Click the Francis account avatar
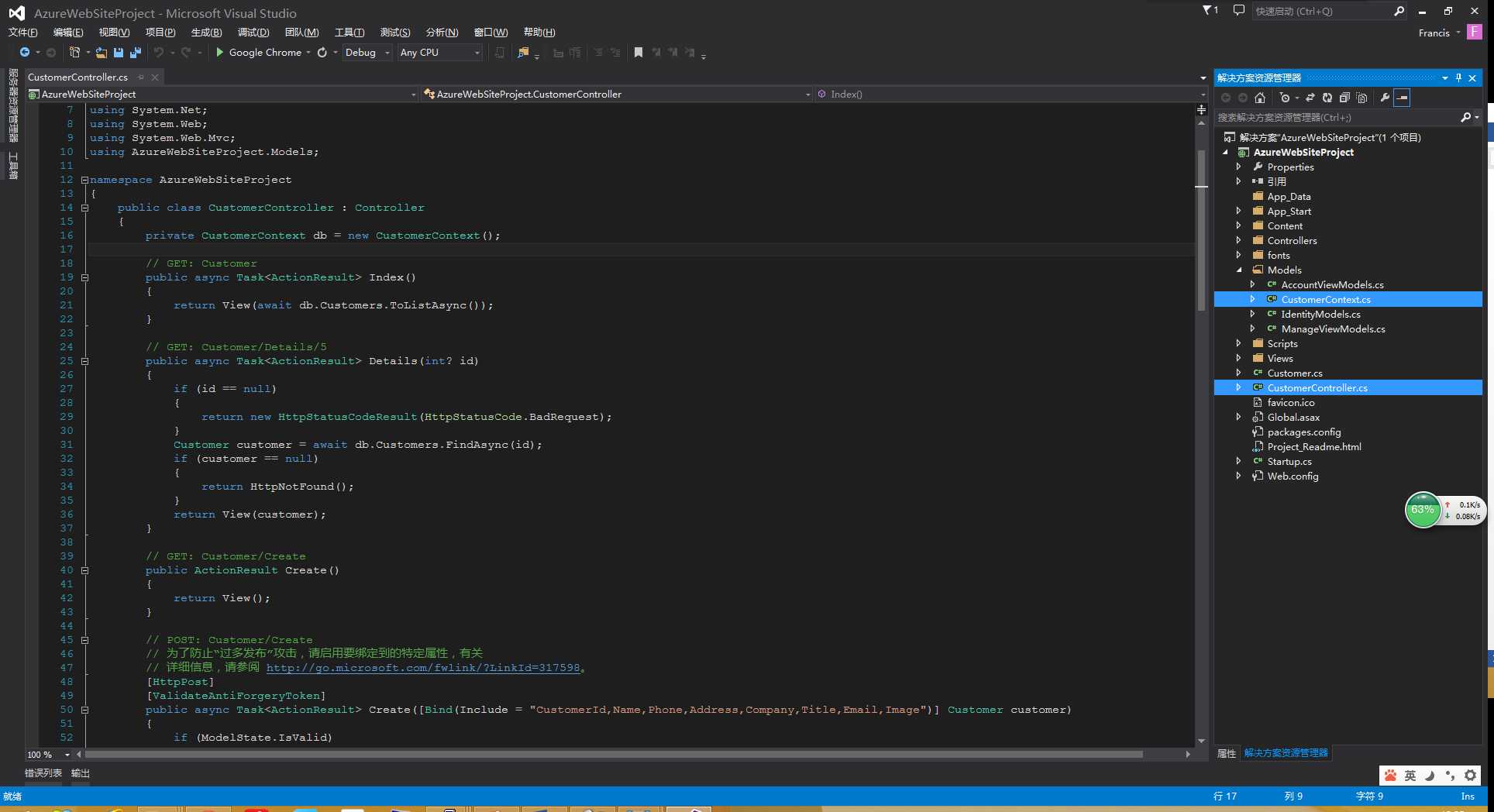The width and height of the screenshot is (1494, 812). (1475, 32)
